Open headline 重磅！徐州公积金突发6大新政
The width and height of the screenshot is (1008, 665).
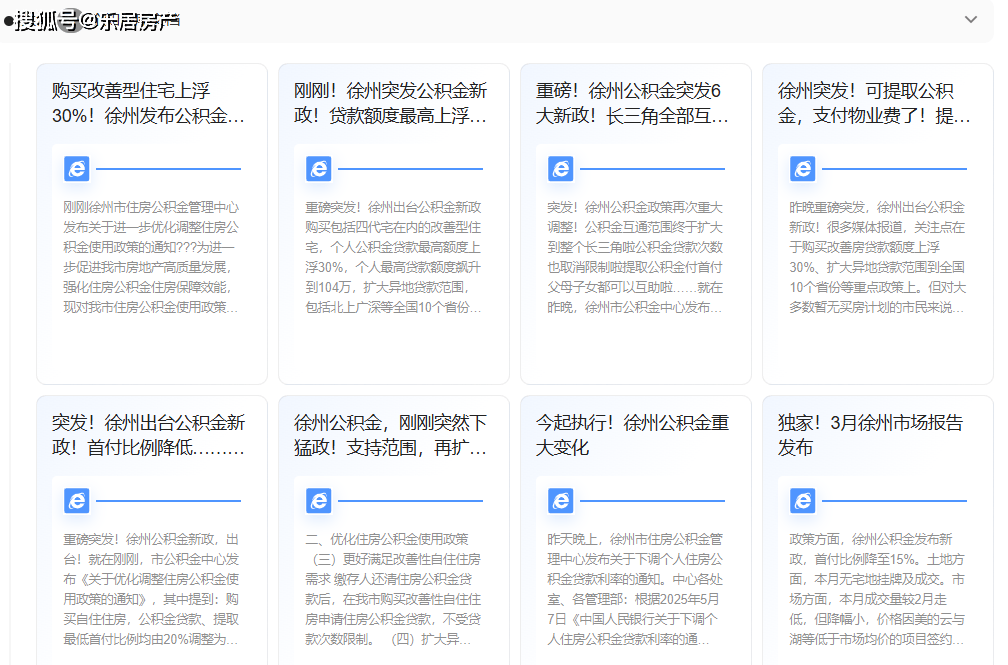coord(634,103)
